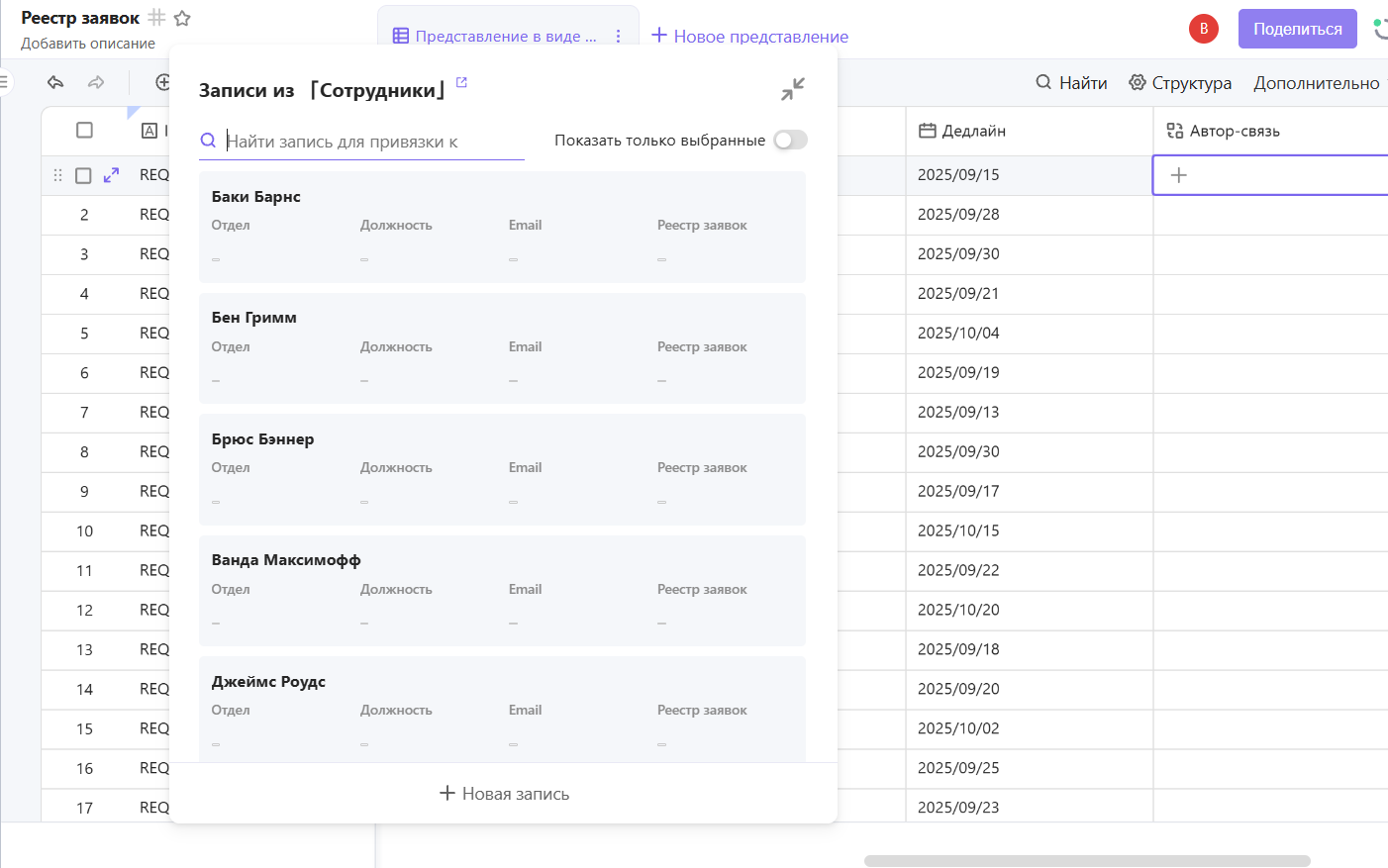Open the Сотрудники table via external link icon
The image size is (1388, 868).
click(x=461, y=82)
